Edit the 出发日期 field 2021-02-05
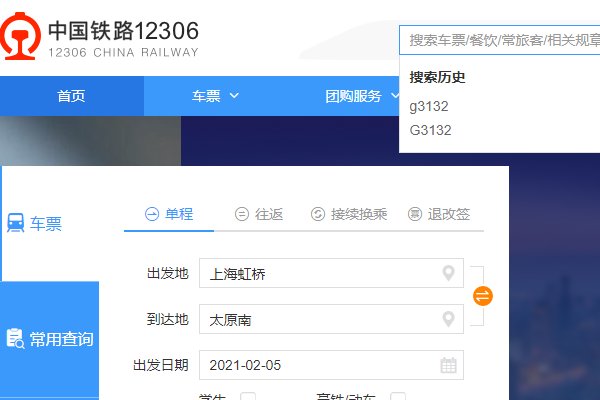This screenshot has height=400, width=600. (331, 365)
